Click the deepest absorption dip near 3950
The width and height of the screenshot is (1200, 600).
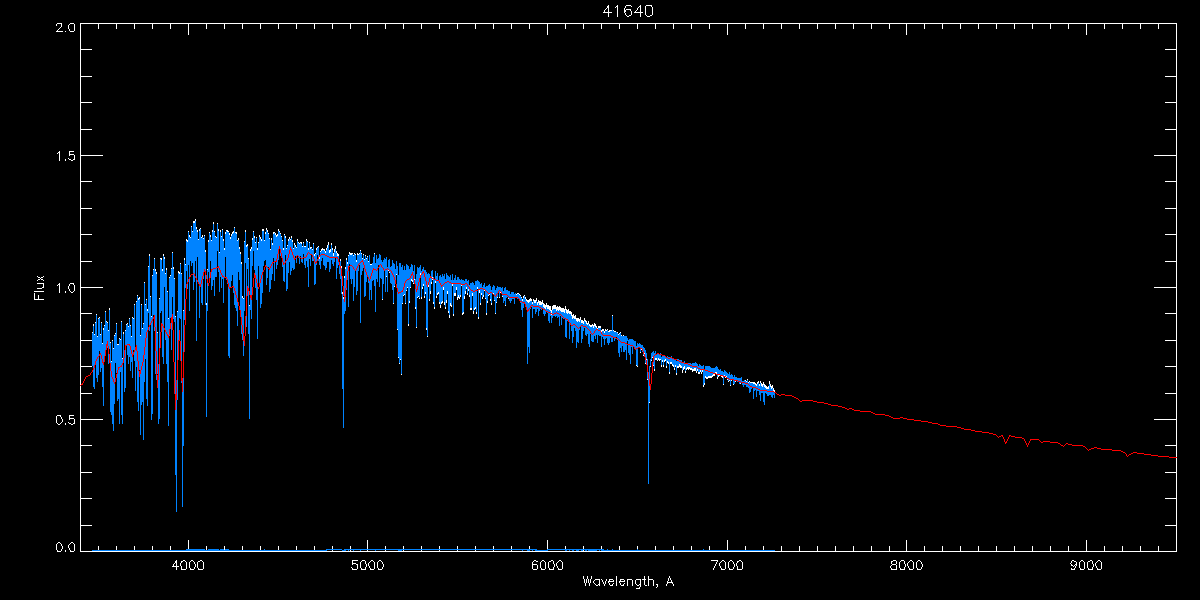[x=177, y=509]
